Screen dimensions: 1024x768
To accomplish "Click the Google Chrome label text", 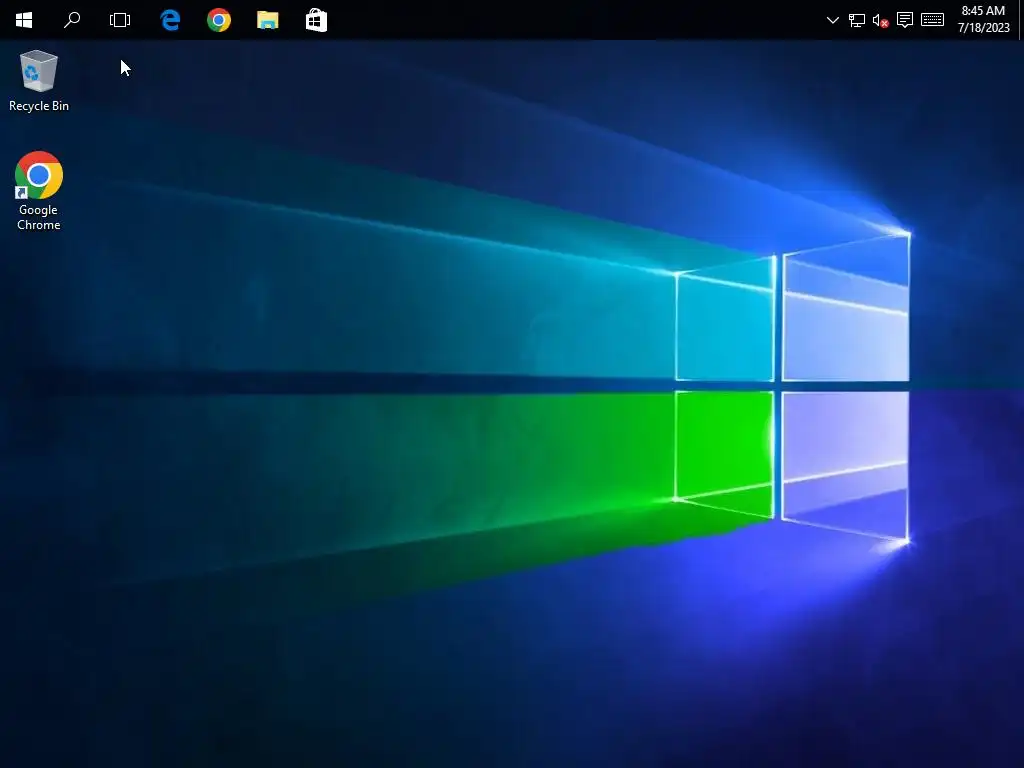I will [x=39, y=217].
